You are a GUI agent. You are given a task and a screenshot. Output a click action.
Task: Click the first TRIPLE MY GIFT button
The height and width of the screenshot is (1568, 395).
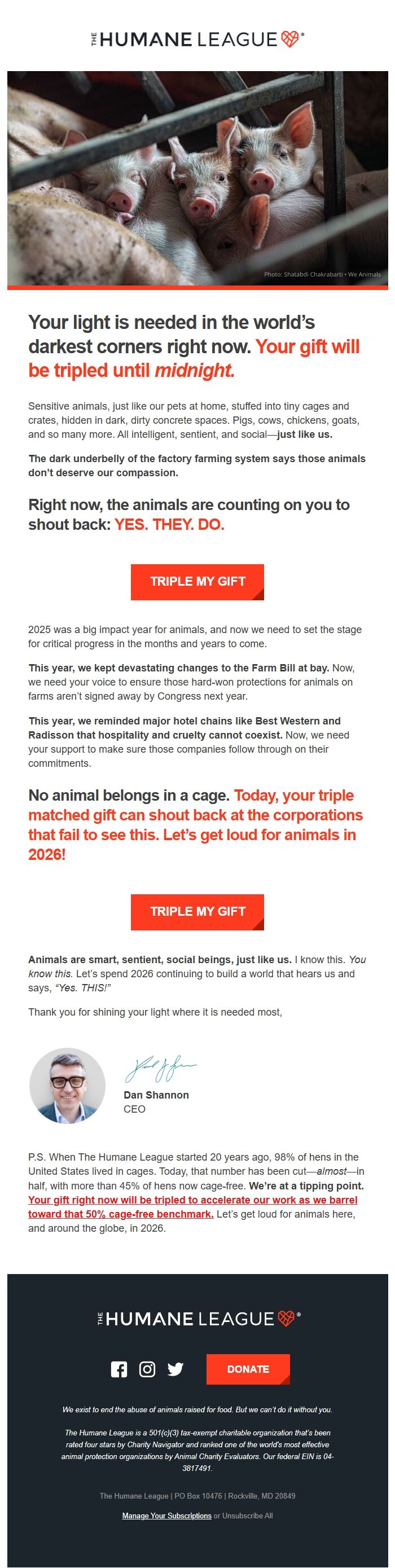click(x=197, y=581)
